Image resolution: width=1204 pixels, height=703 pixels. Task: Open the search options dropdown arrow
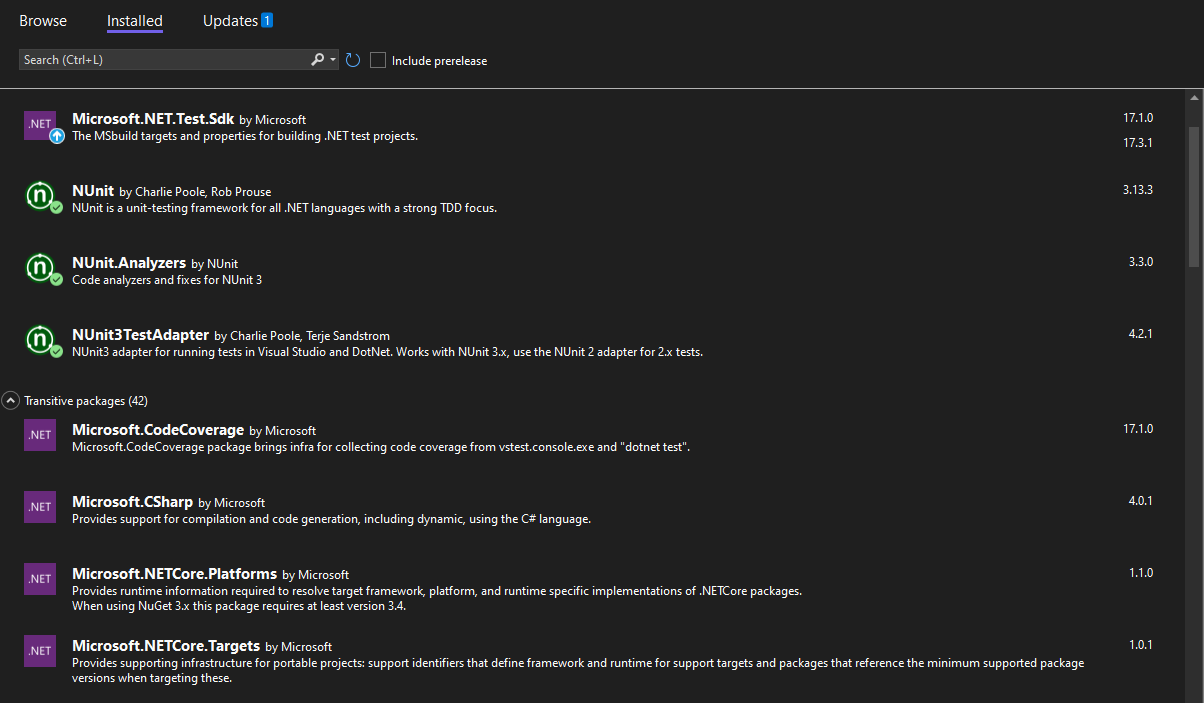333,60
